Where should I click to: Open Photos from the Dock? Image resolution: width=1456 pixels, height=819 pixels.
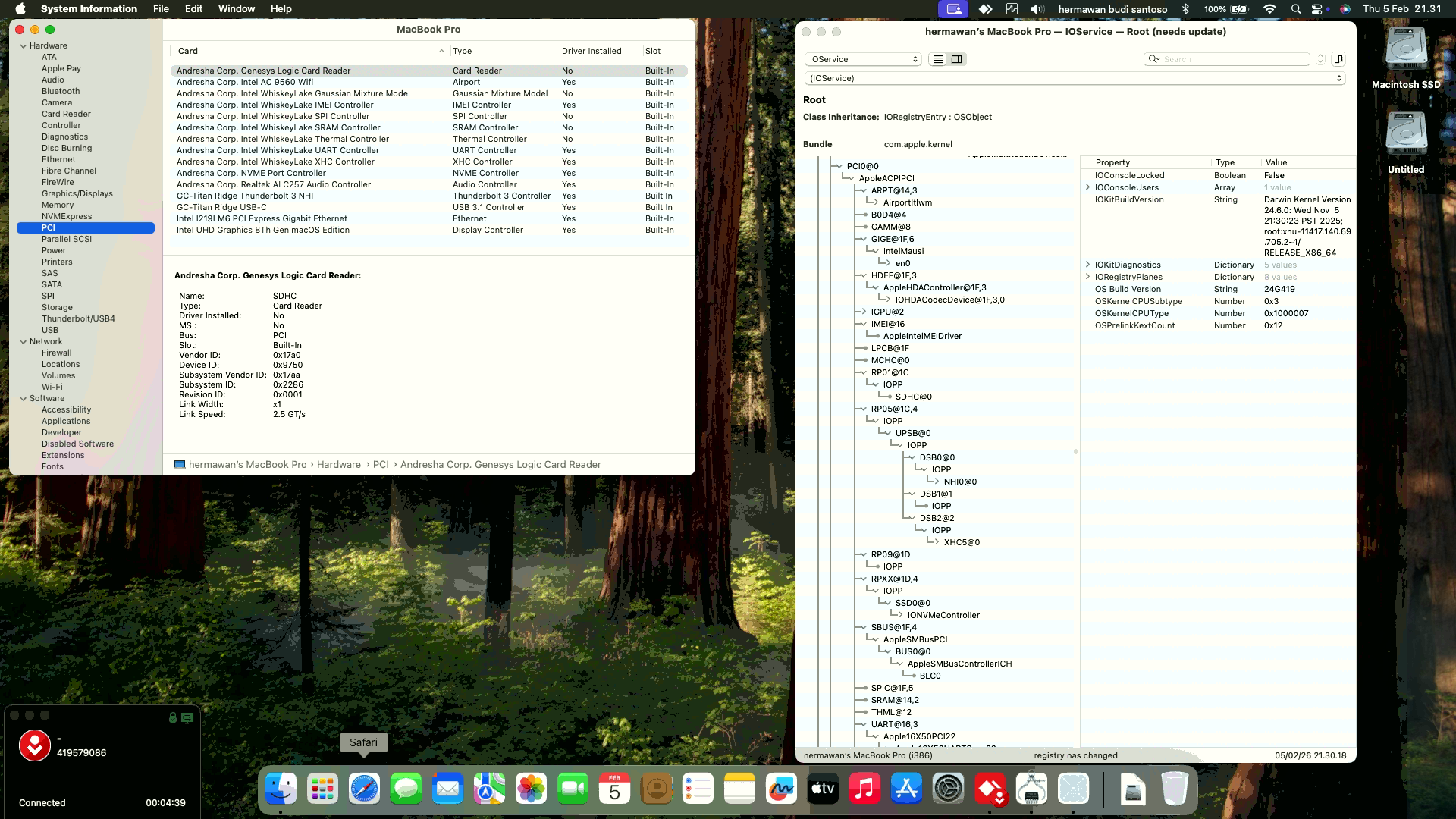point(531,789)
